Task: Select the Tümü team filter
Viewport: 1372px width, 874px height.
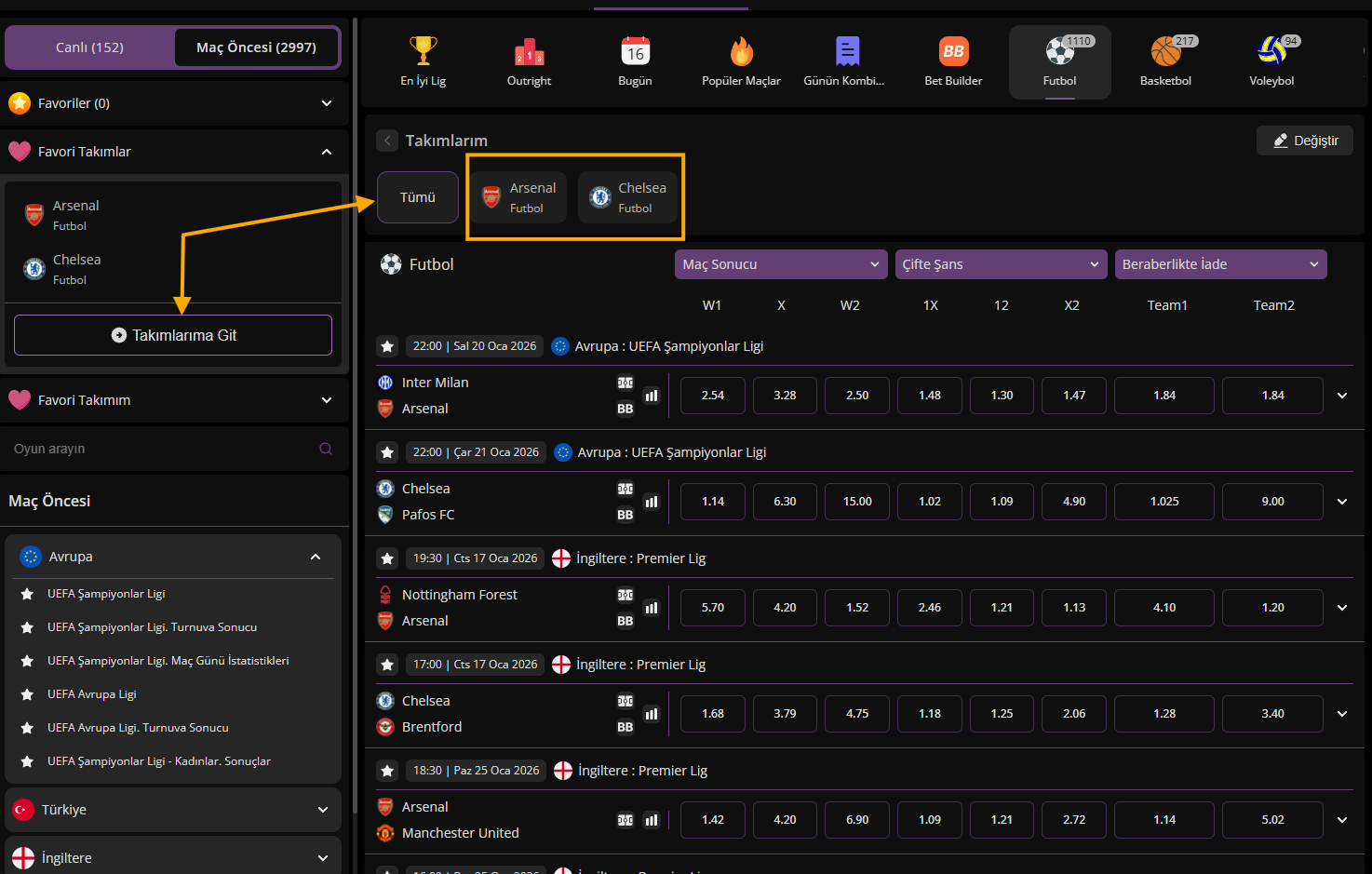Action: 418,197
